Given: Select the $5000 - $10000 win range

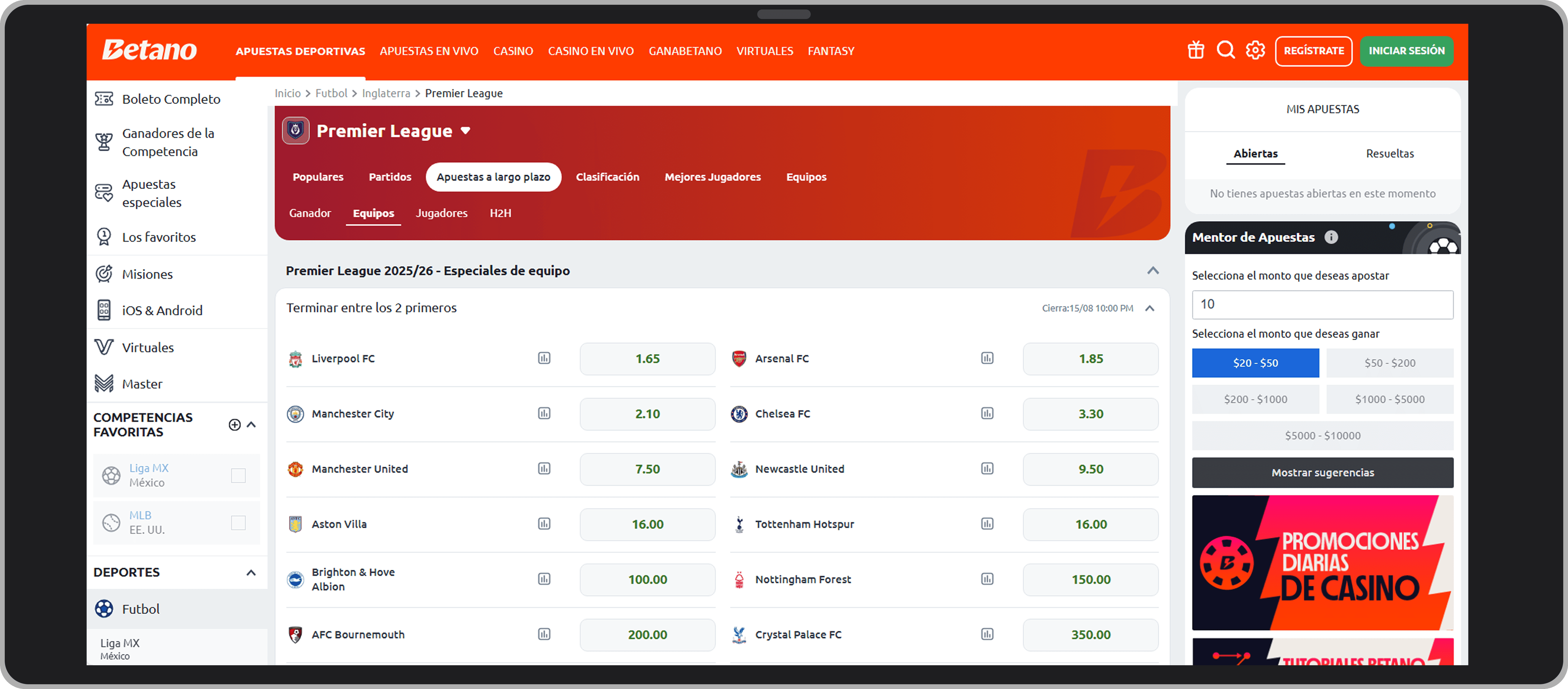Looking at the screenshot, I should pyautogui.click(x=1323, y=436).
